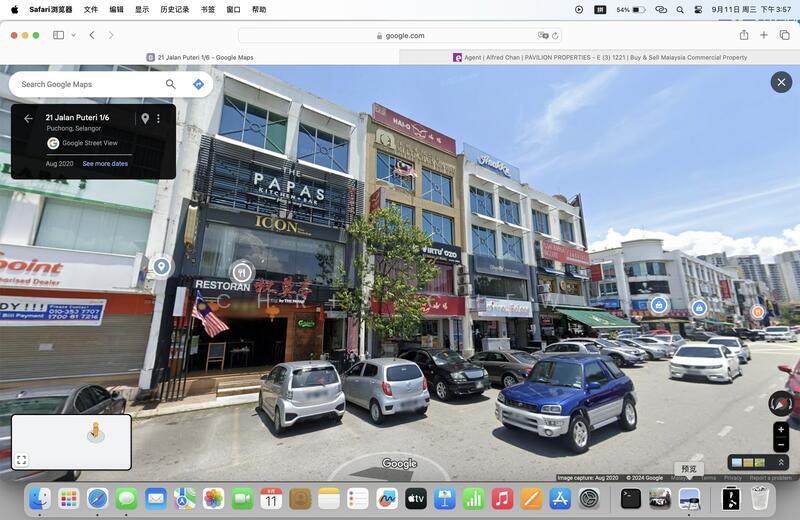This screenshot has height=520, width=800.
Task: Click the Privacy link in the footer
Action: (733, 478)
